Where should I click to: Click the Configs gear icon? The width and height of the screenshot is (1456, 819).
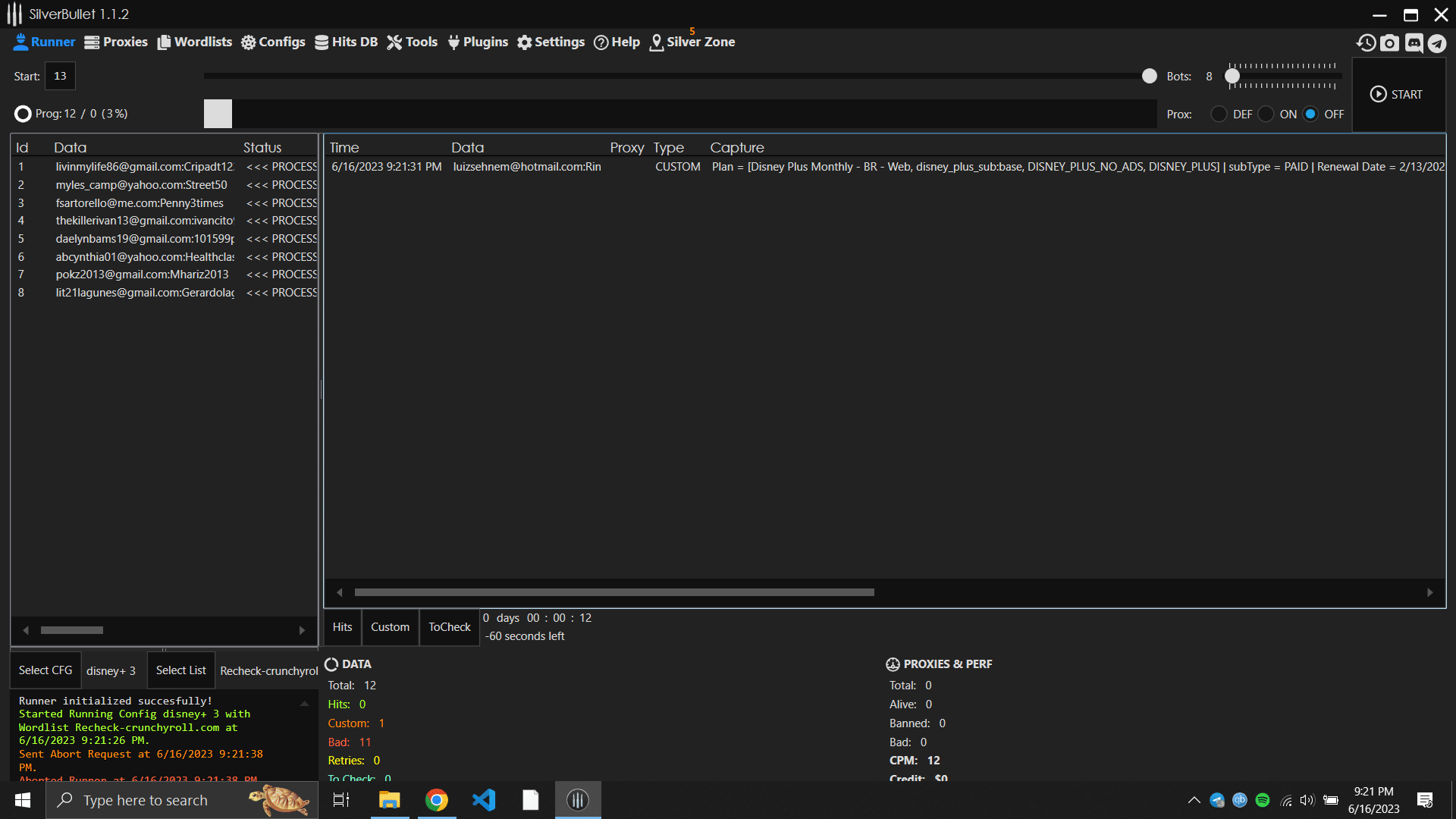[x=249, y=42]
